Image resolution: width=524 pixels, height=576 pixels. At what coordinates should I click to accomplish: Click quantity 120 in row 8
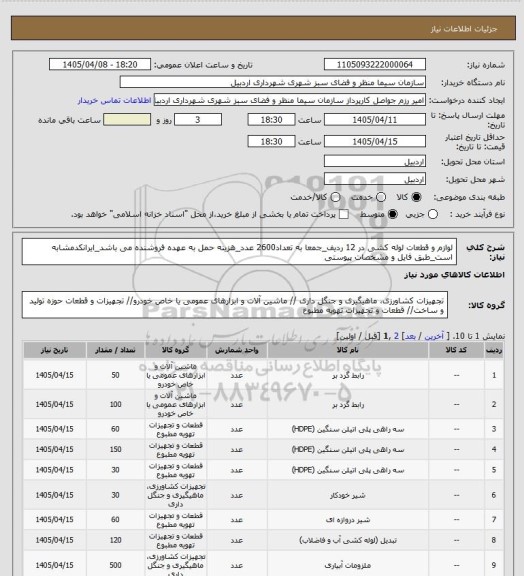(115, 540)
